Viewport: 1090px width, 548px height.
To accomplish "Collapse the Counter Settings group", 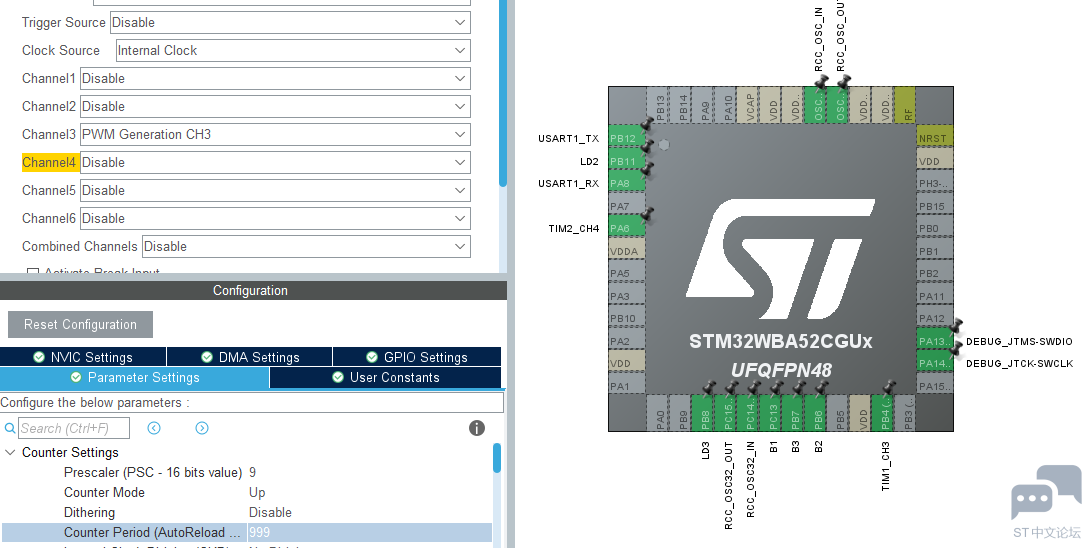I will [x=10, y=452].
